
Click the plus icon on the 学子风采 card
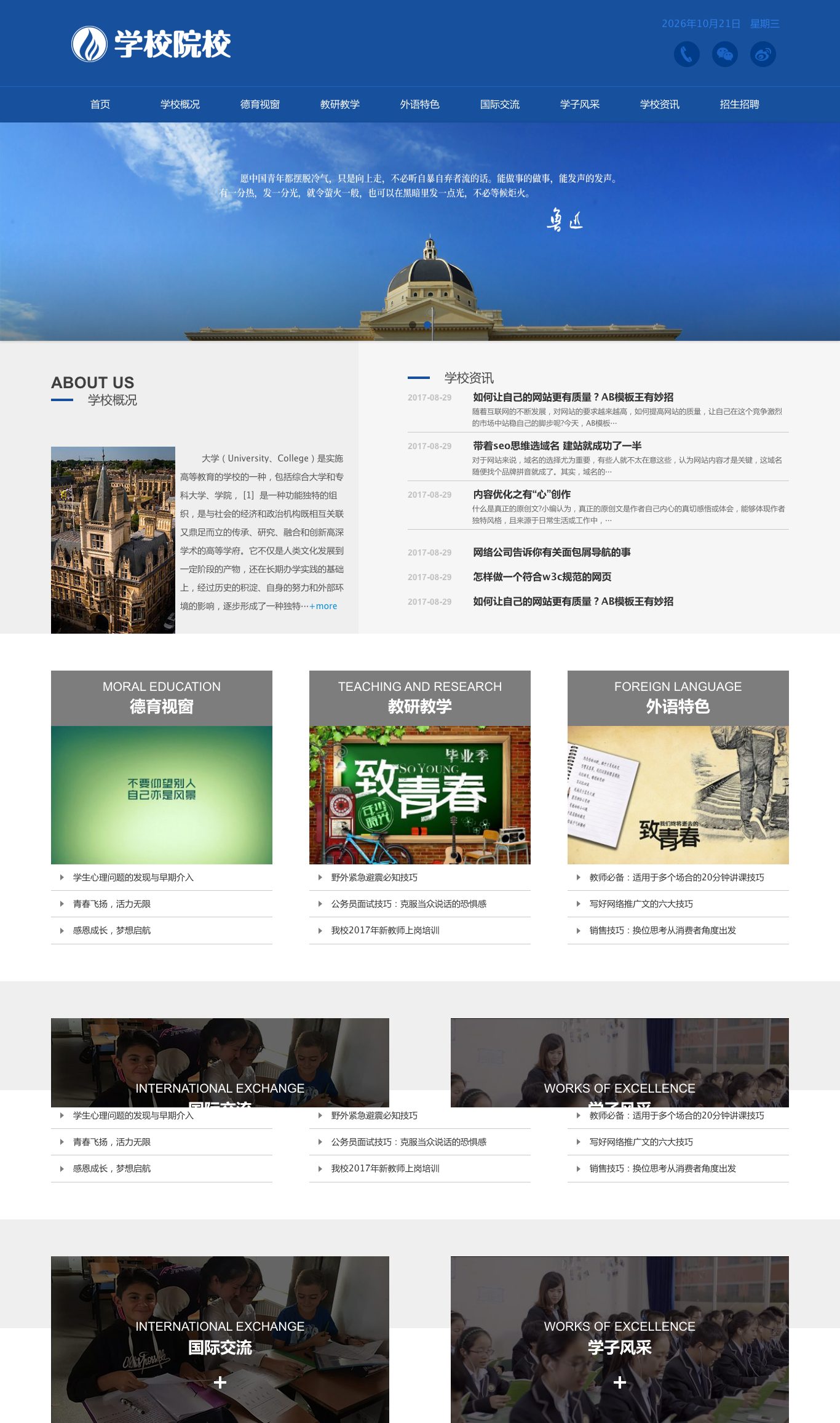[x=620, y=1382]
